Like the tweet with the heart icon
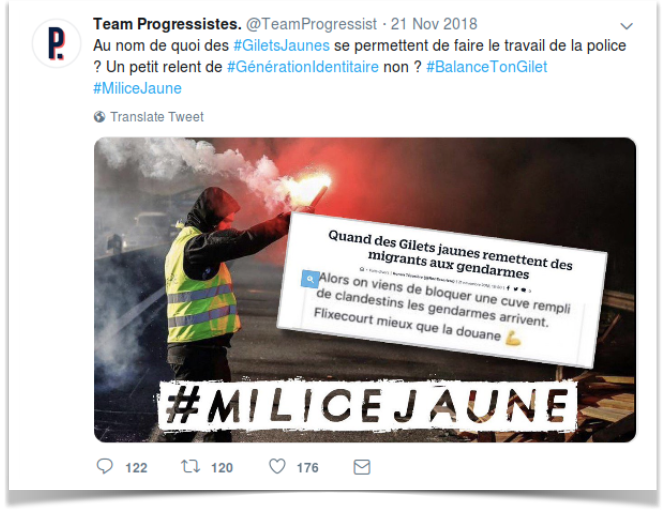 click(277, 466)
